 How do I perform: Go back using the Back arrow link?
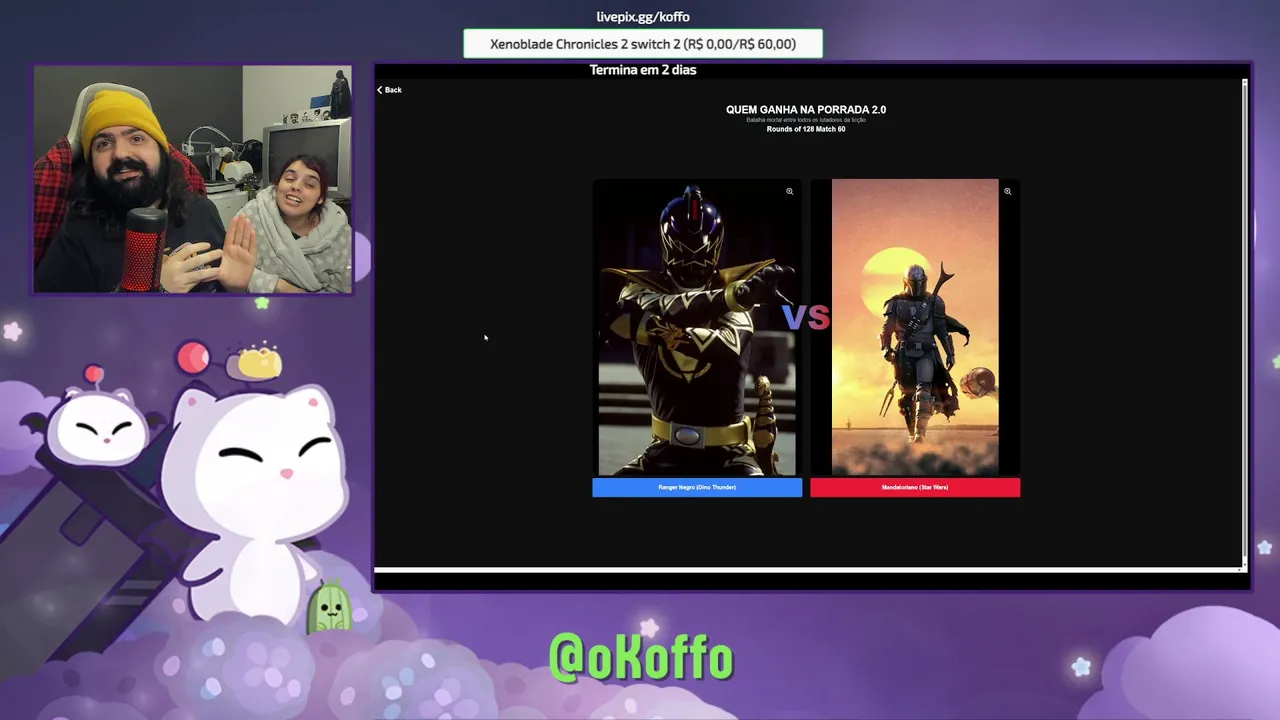pyautogui.click(x=389, y=90)
